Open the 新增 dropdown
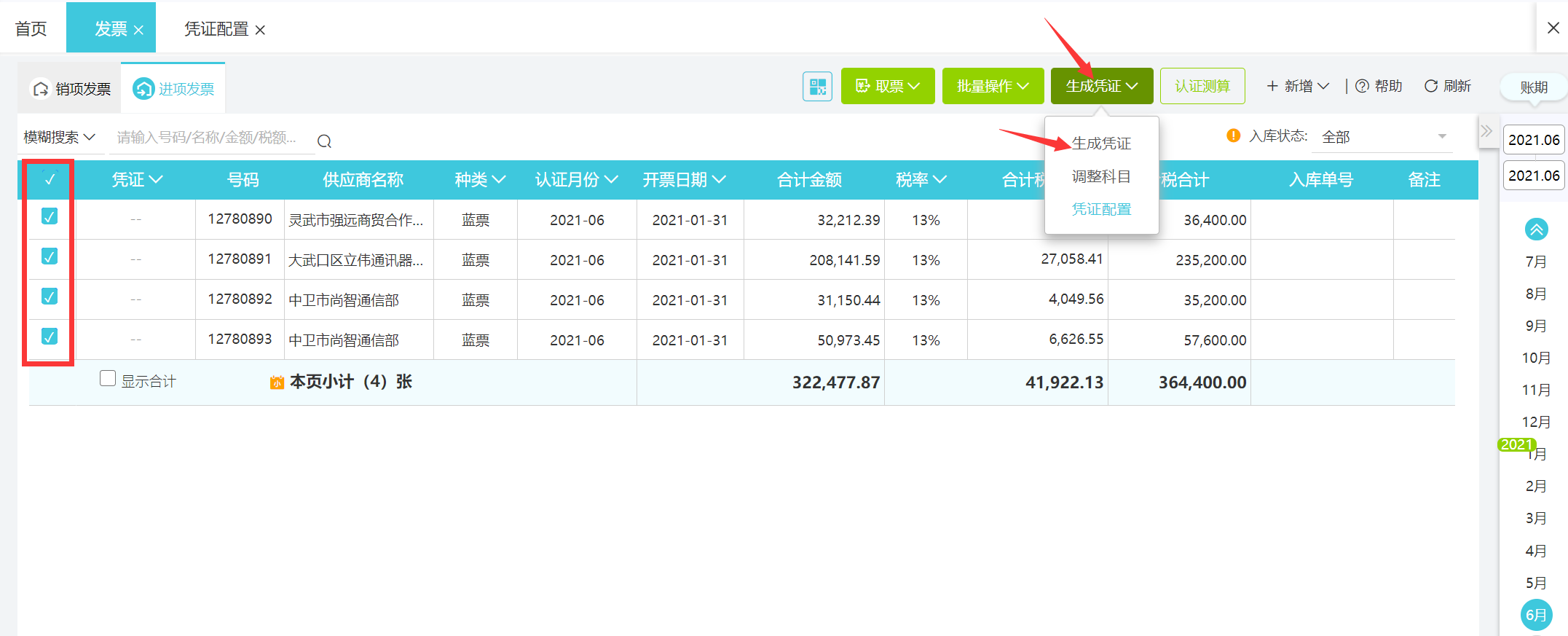The image size is (1568, 636). coord(1297,86)
